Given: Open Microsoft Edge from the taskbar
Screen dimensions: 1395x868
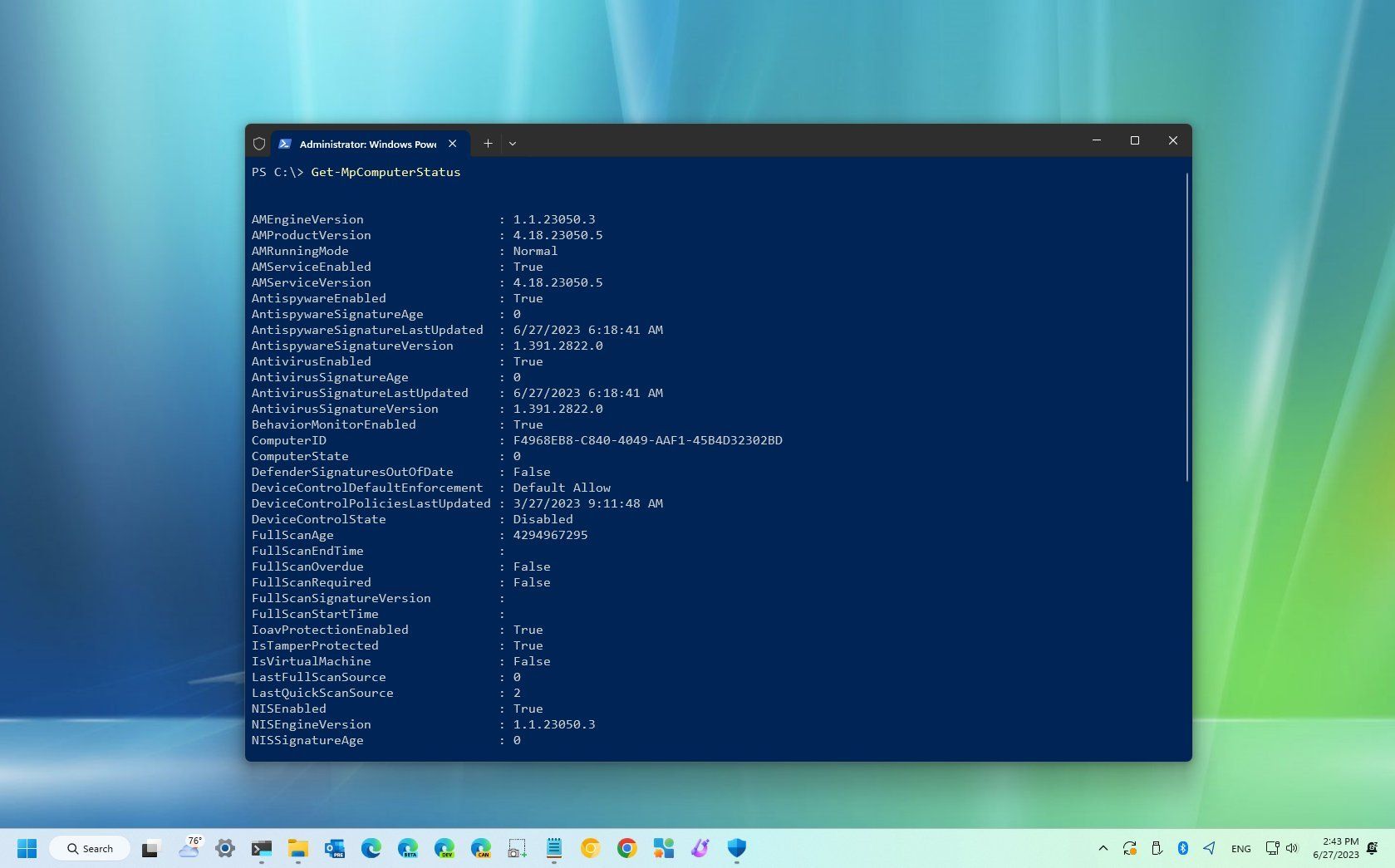Looking at the screenshot, I should pos(371,848).
